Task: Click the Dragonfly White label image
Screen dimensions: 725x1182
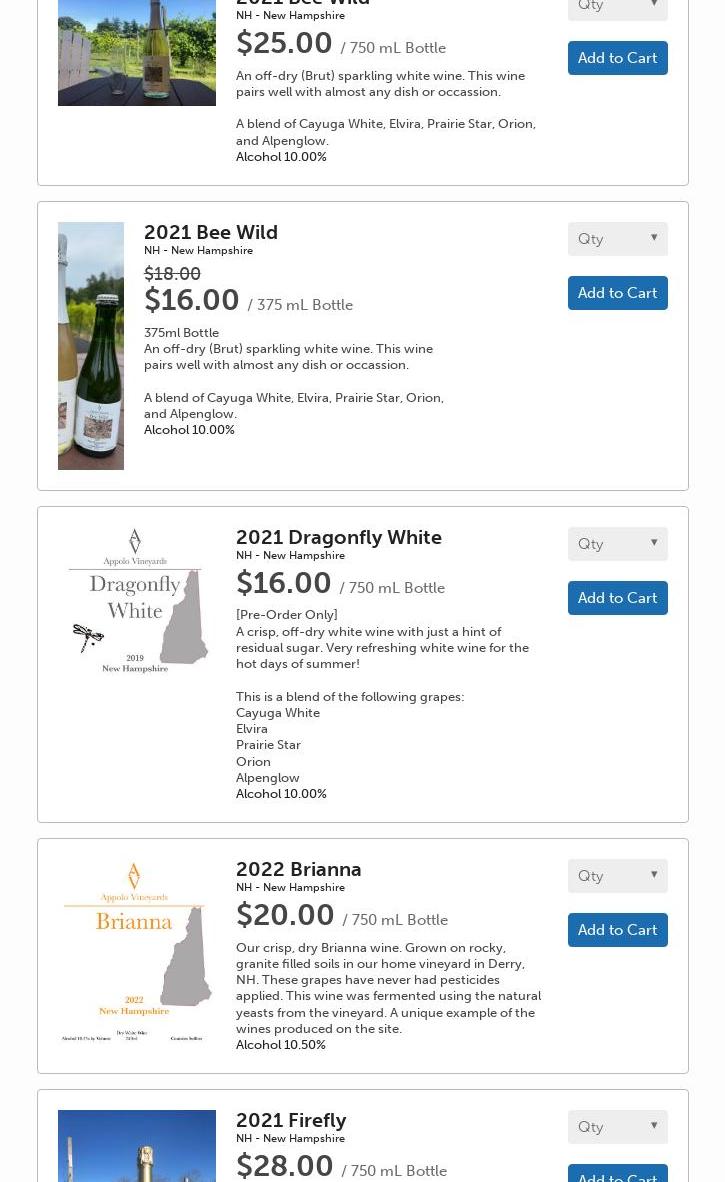Action: point(136,602)
